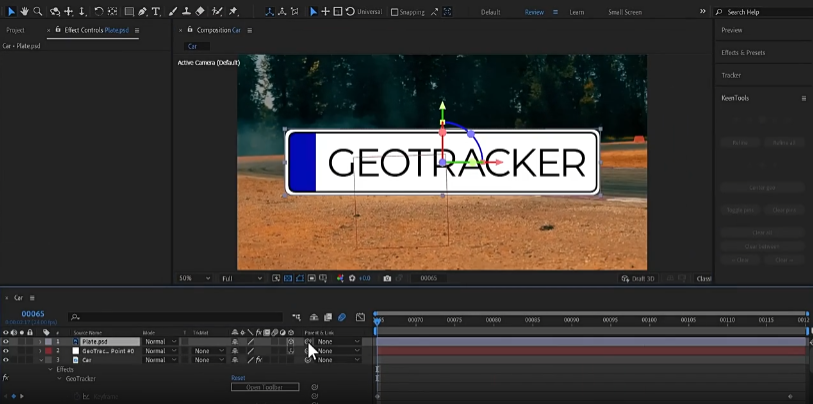Viewport: 813px width, 404px height.
Task: Hide the Car layer eye
Action: click(x=6, y=360)
